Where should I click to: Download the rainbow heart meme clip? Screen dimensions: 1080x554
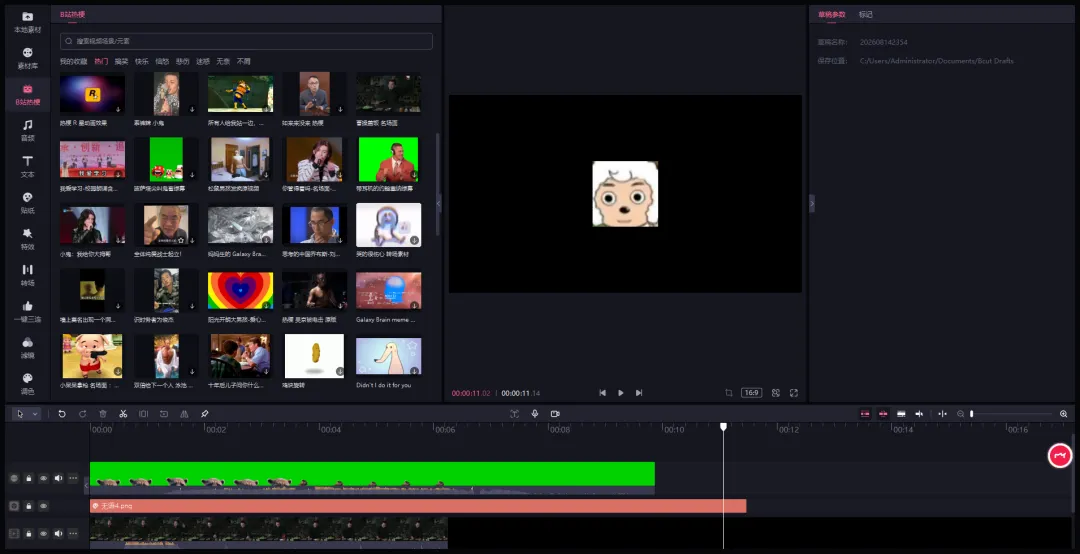click(x=266, y=305)
